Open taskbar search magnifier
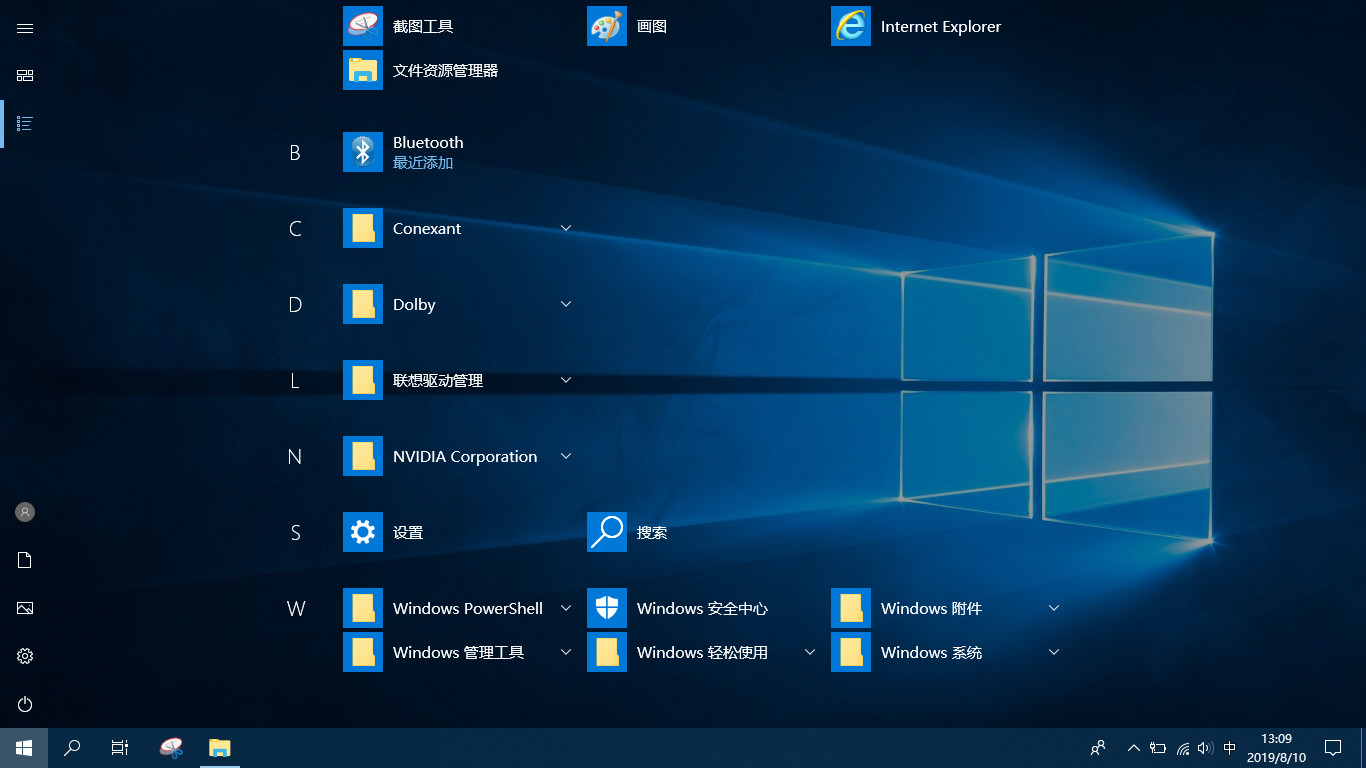The width and height of the screenshot is (1366, 768). 72,748
